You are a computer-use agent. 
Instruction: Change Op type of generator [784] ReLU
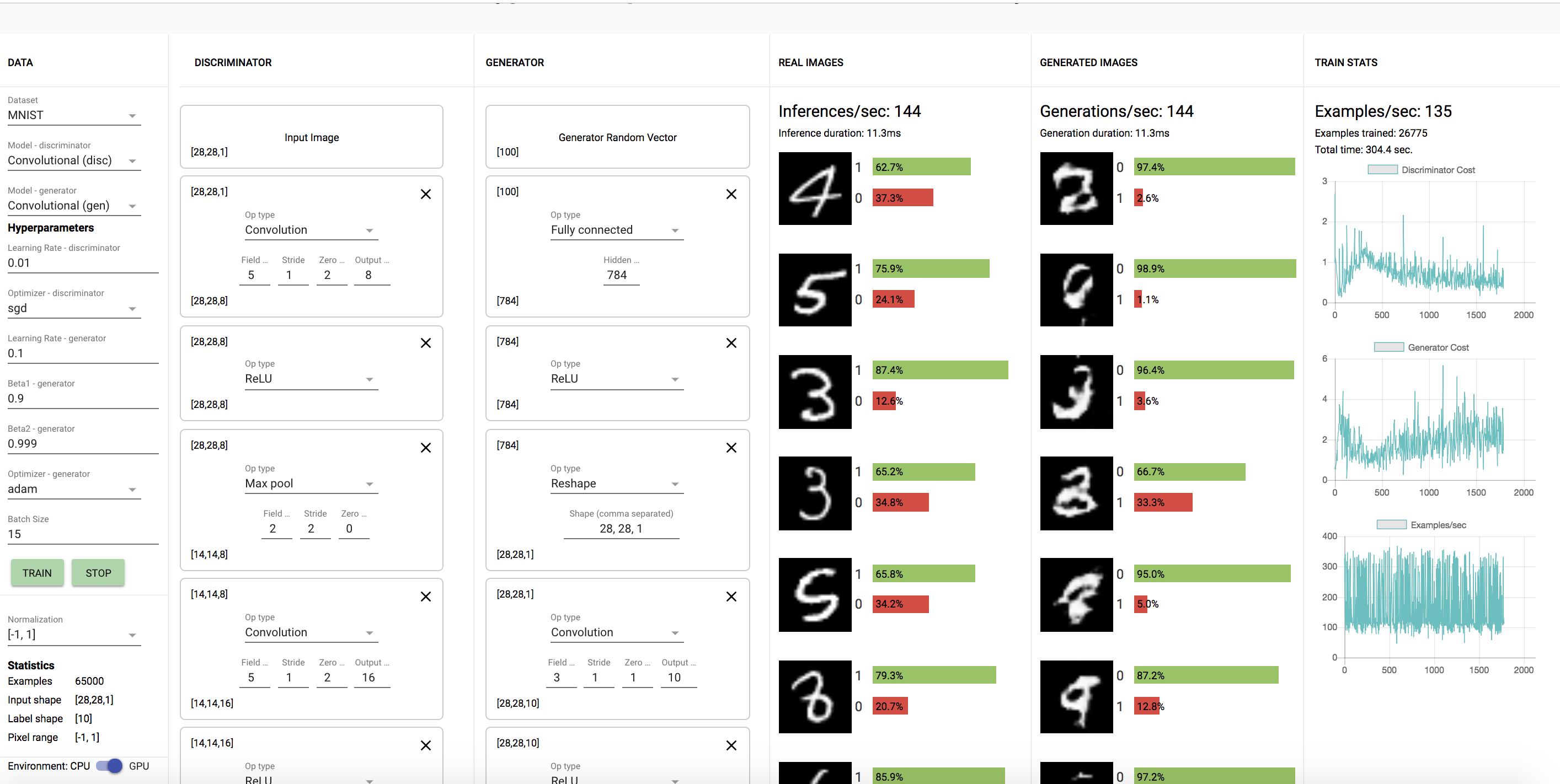(x=617, y=379)
